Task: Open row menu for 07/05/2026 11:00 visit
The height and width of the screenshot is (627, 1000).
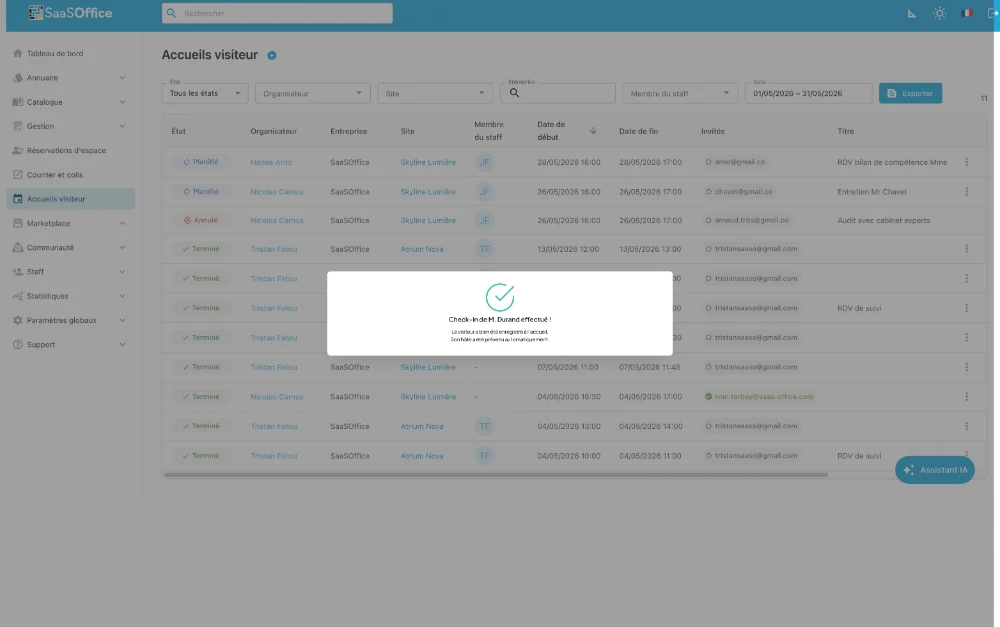Action: pos(966,367)
